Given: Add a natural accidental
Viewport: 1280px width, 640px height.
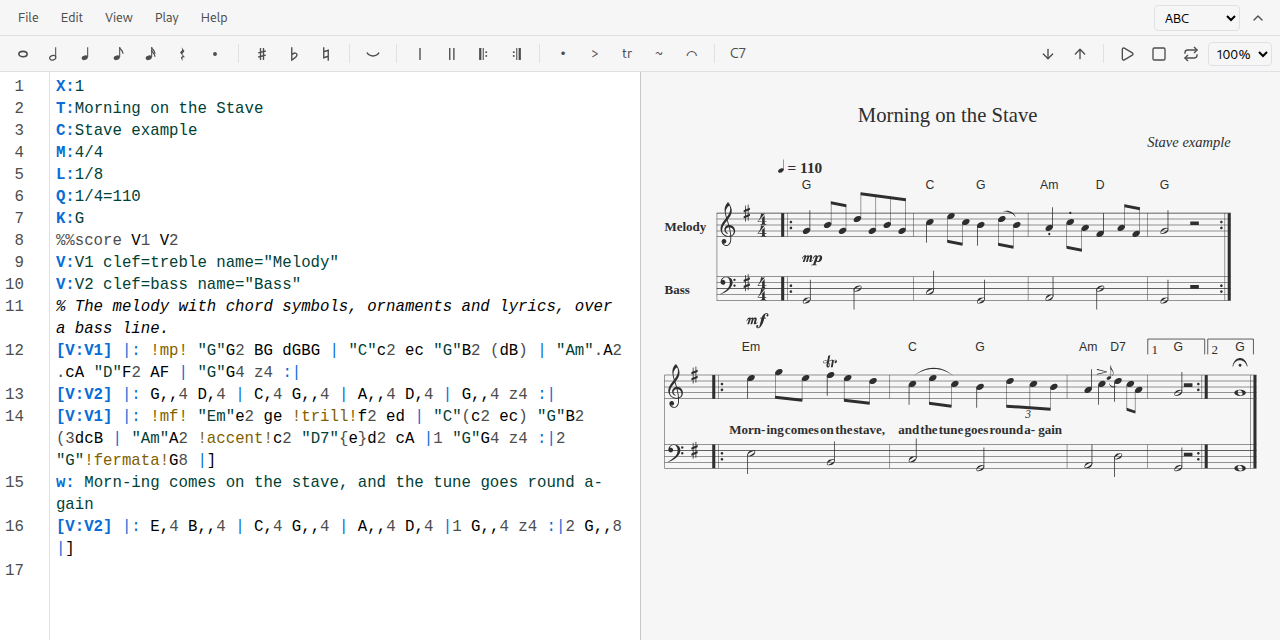Looking at the screenshot, I should (x=326, y=54).
